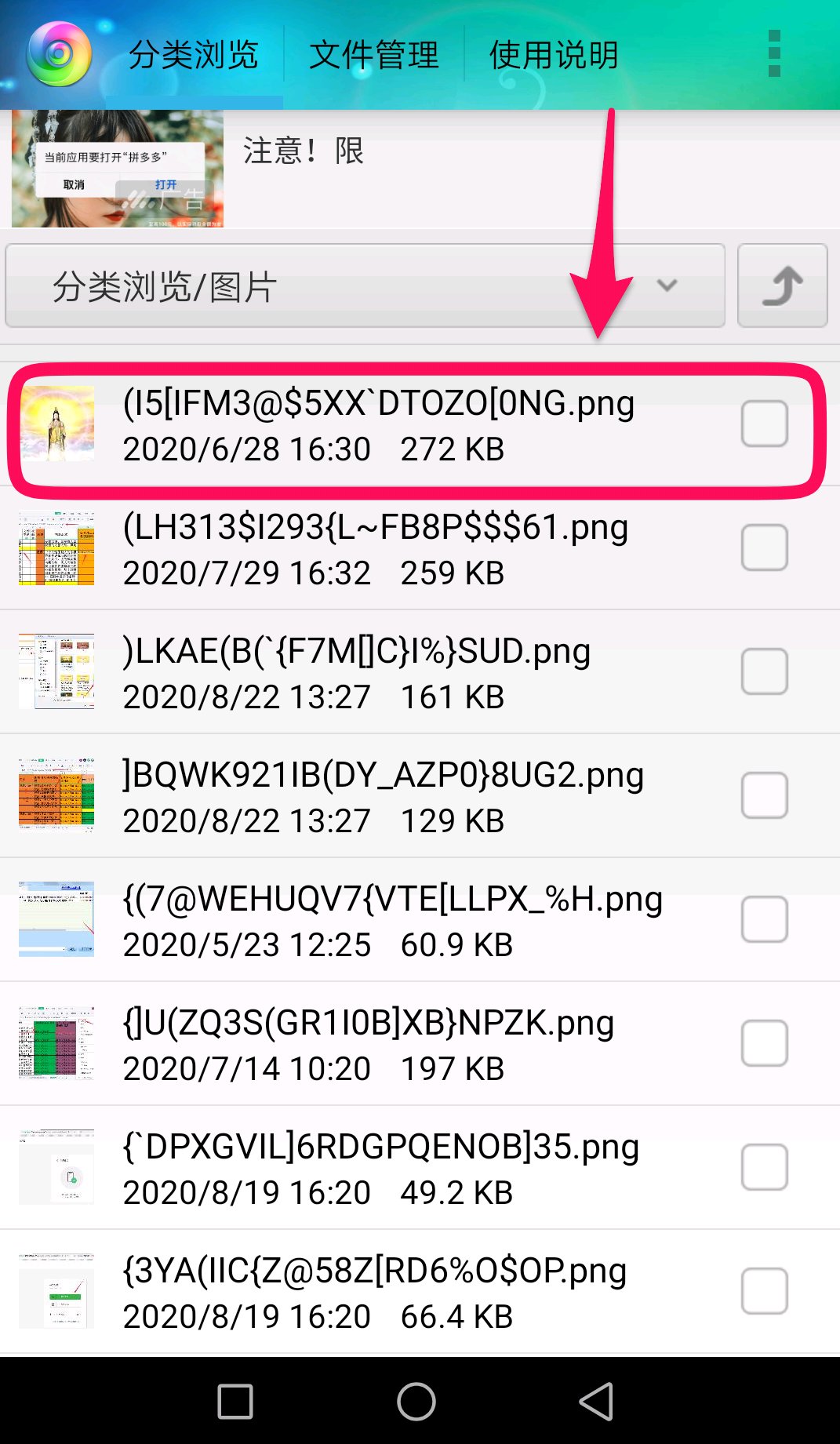Open the Buddha image thumbnail
The width and height of the screenshot is (840, 1444).
coord(56,424)
